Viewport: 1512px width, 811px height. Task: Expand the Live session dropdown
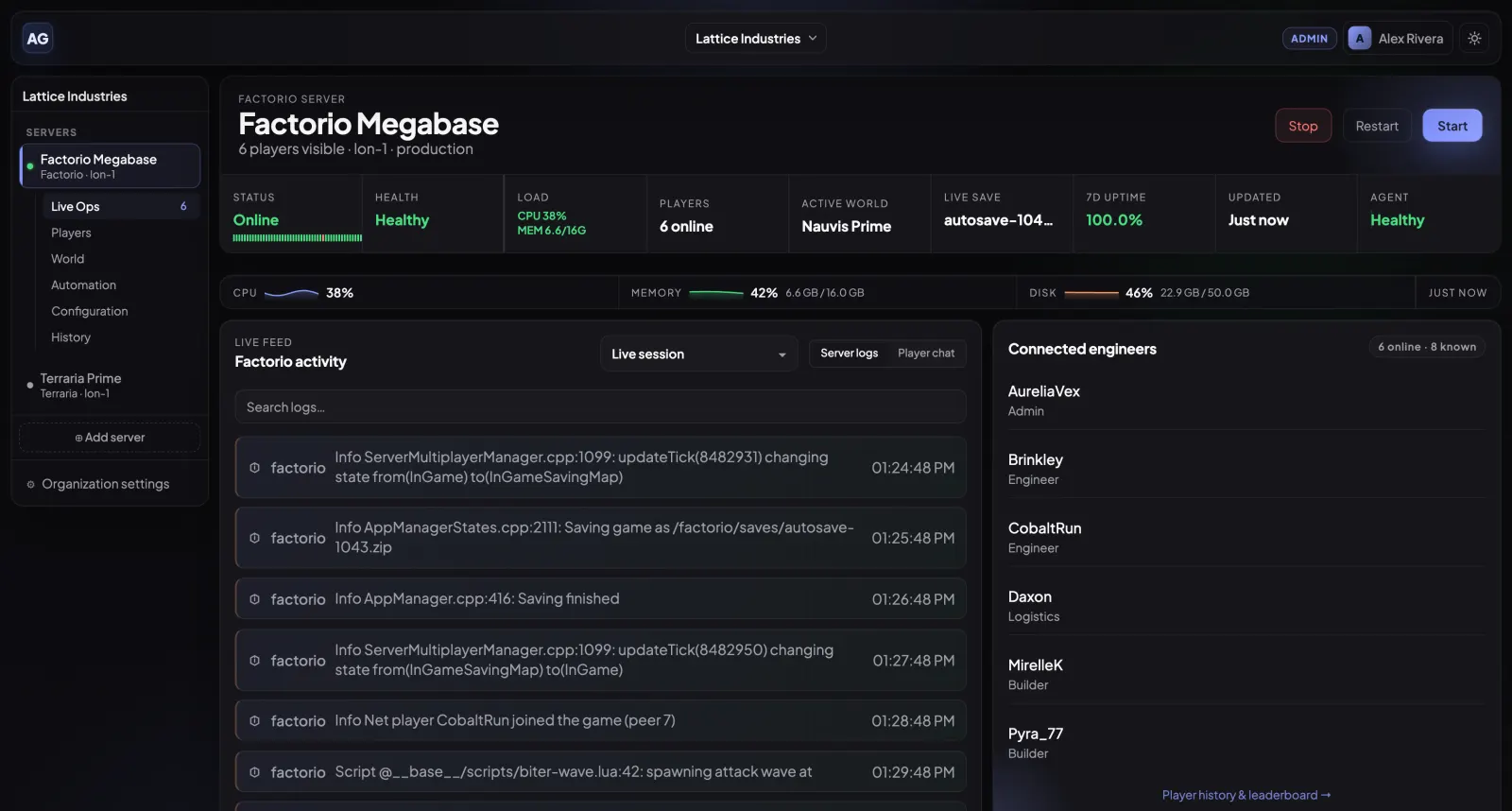pyautogui.click(x=699, y=354)
